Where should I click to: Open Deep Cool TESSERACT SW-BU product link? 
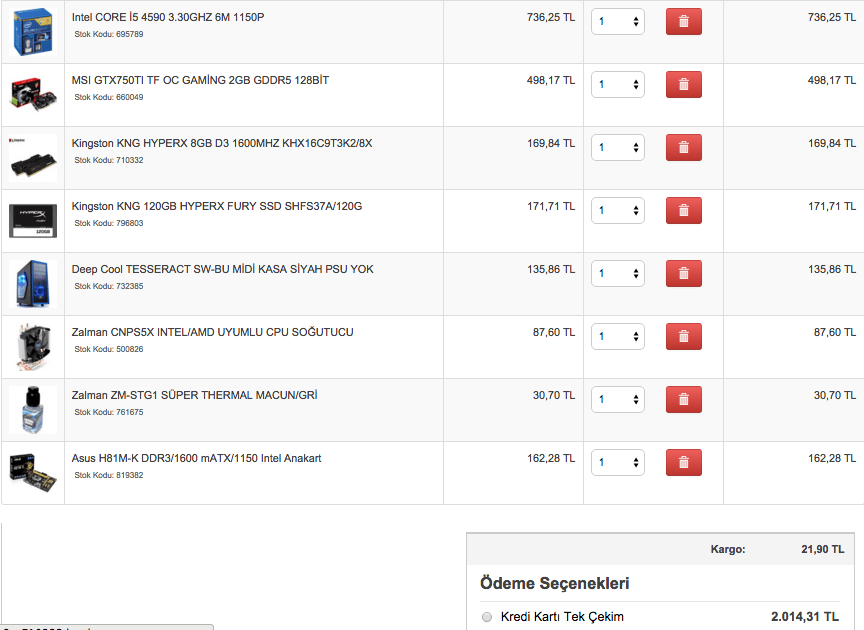click(x=223, y=269)
